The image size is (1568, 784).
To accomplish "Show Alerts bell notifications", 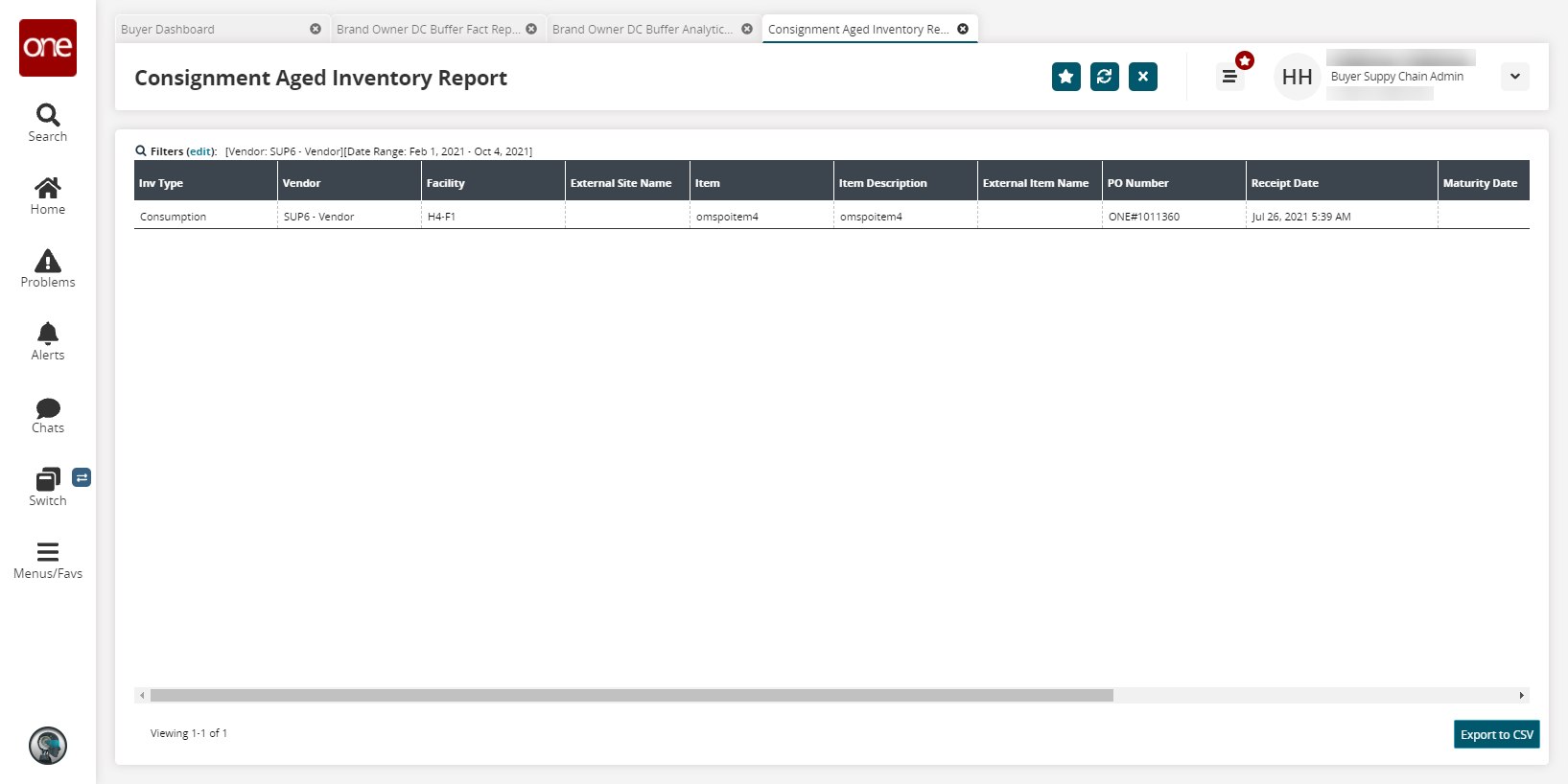I will (x=48, y=341).
